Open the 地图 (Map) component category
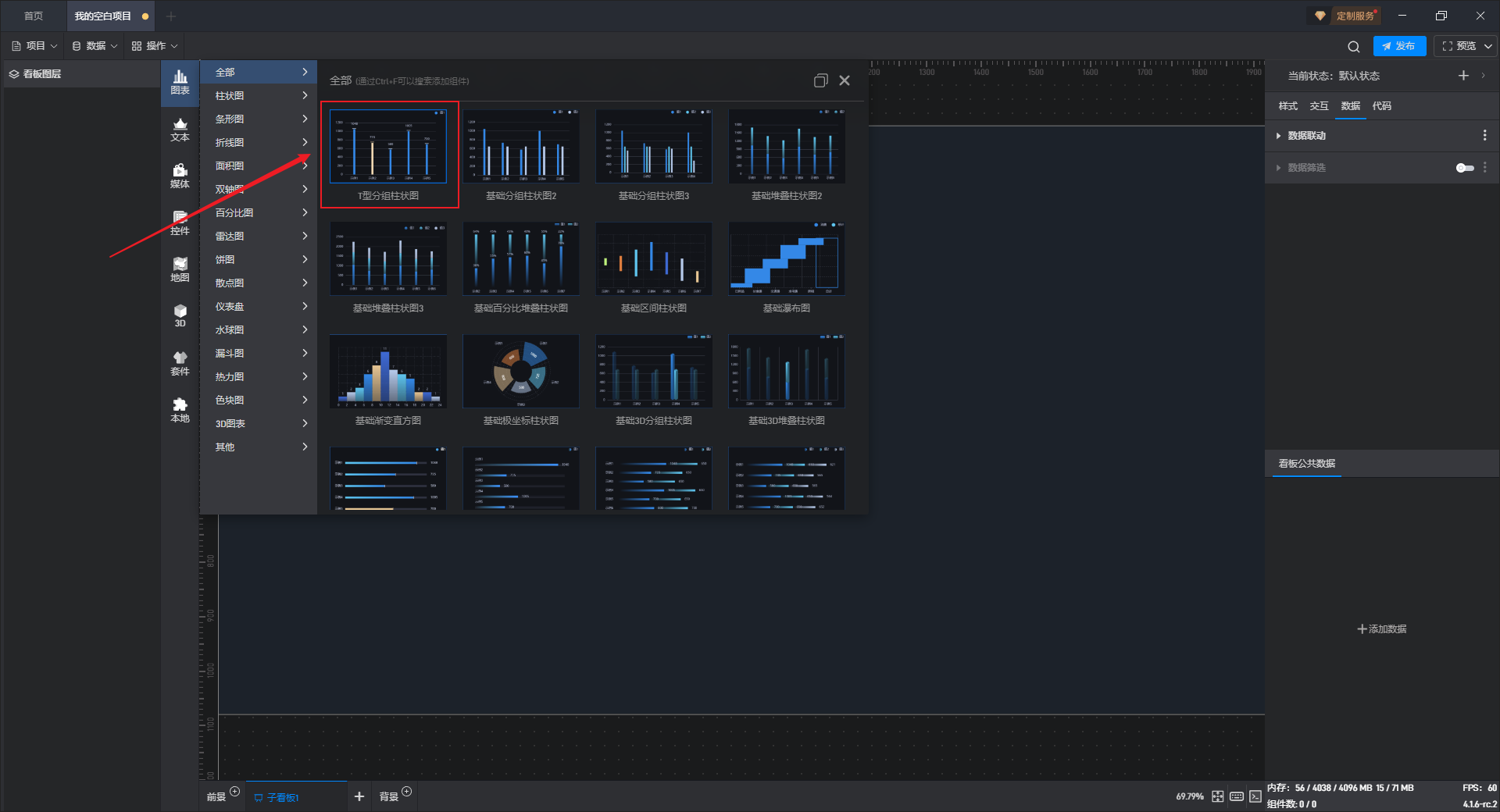This screenshot has height=812, width=1500. 180,270
